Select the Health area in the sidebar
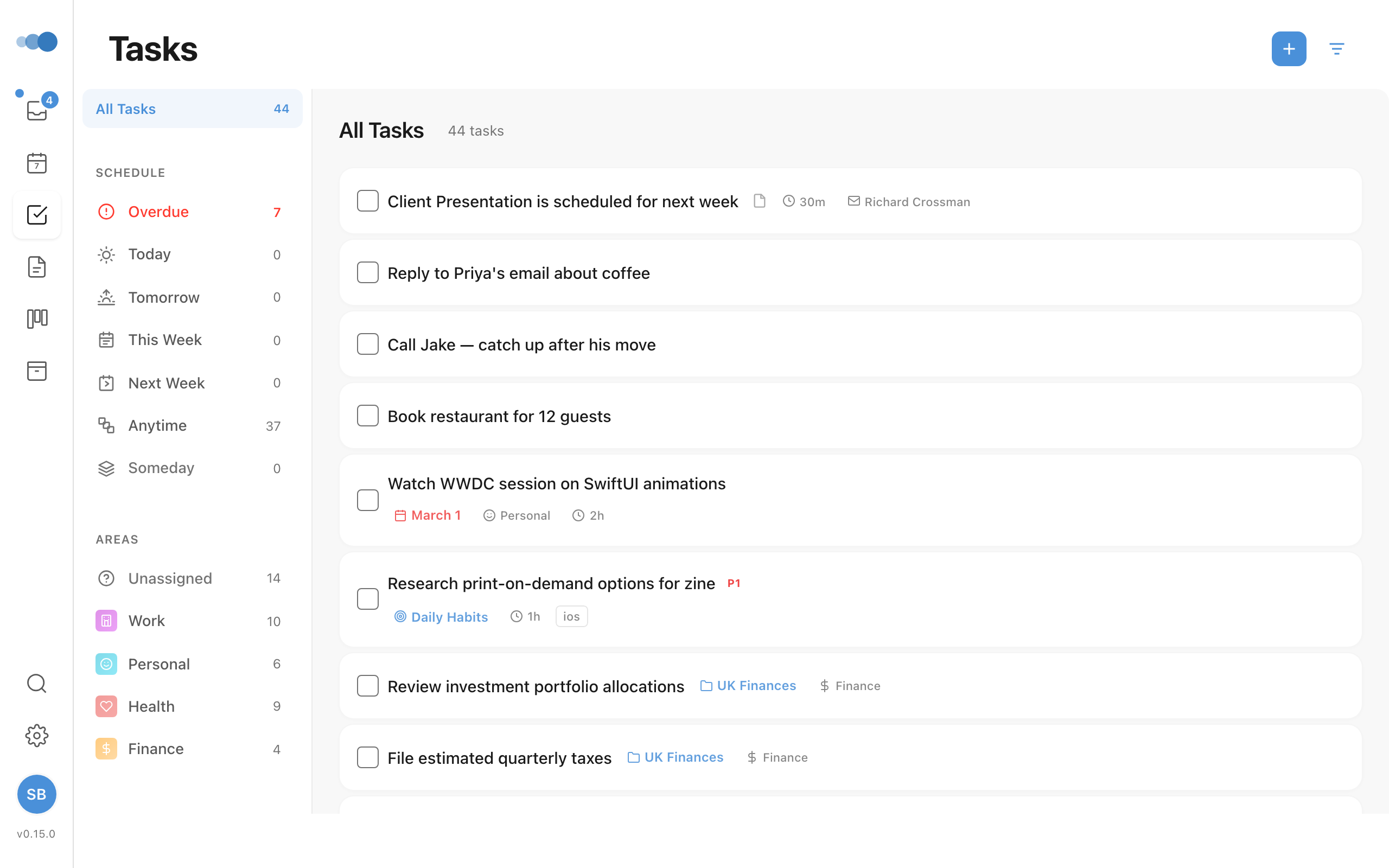The width and height of the screenshot is (1389, 868). [x=150, y=706]
